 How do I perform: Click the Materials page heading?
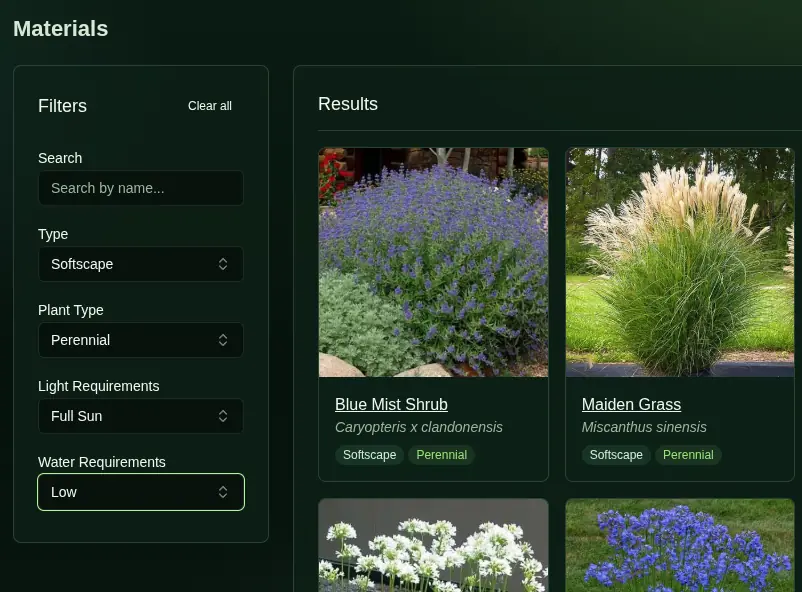coord(60,29)
